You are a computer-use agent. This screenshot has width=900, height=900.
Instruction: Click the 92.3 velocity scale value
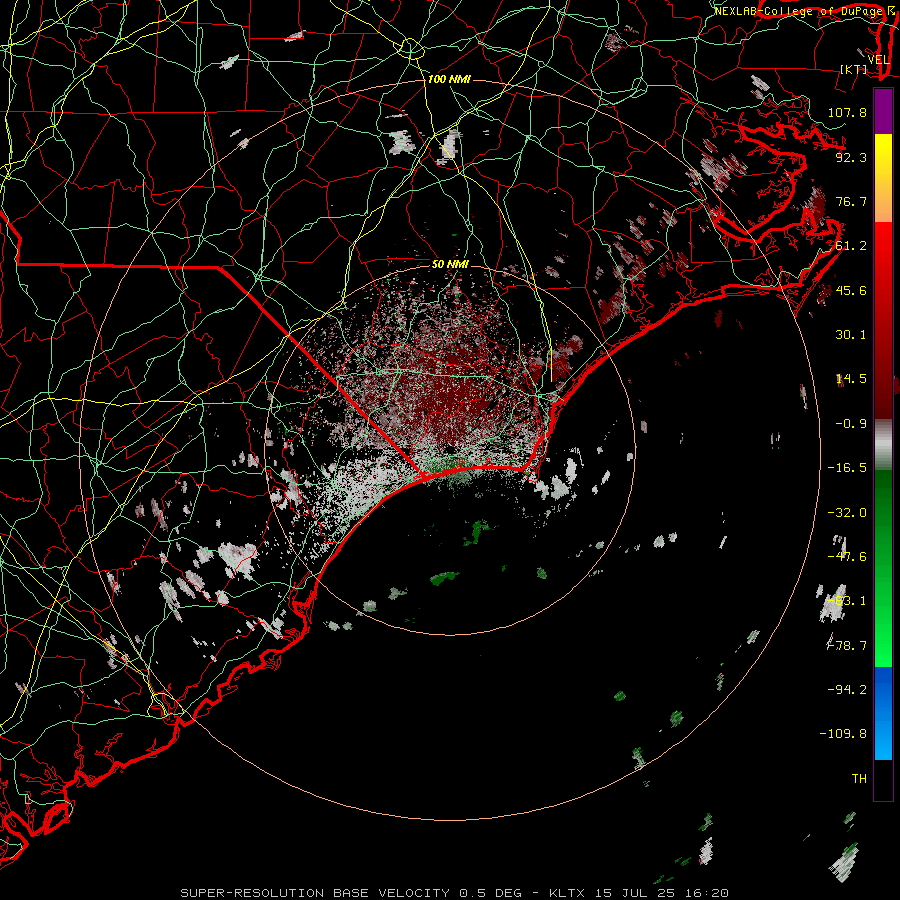(851, 157)
